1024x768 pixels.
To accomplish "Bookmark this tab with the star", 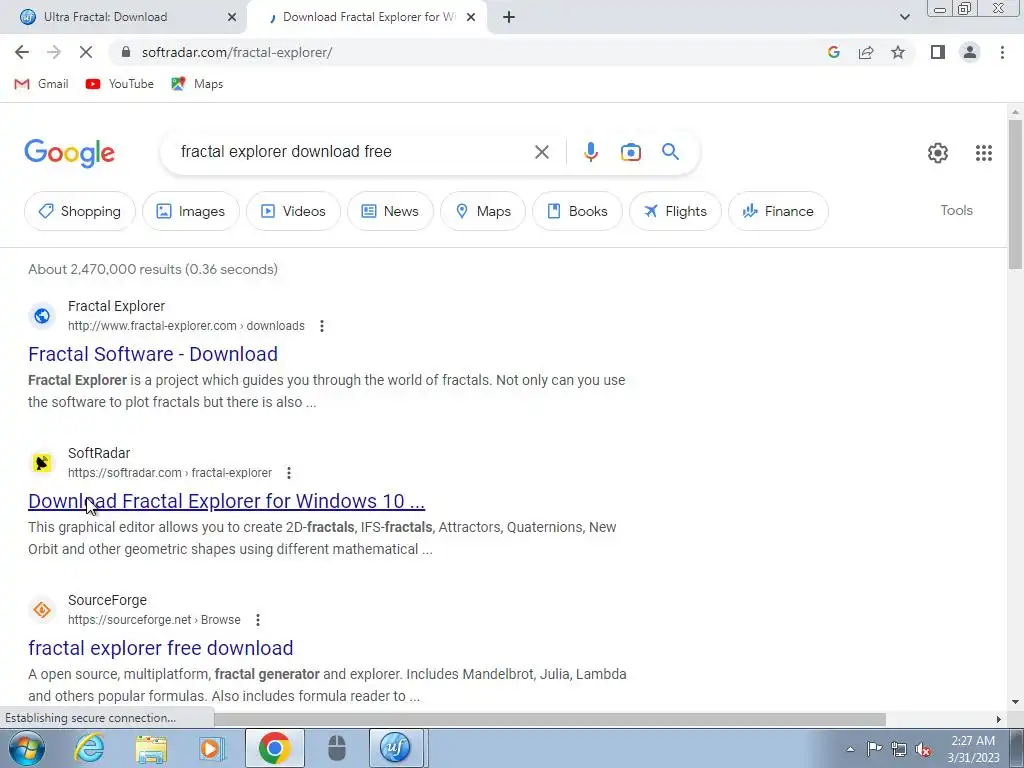I will (898, 52).
